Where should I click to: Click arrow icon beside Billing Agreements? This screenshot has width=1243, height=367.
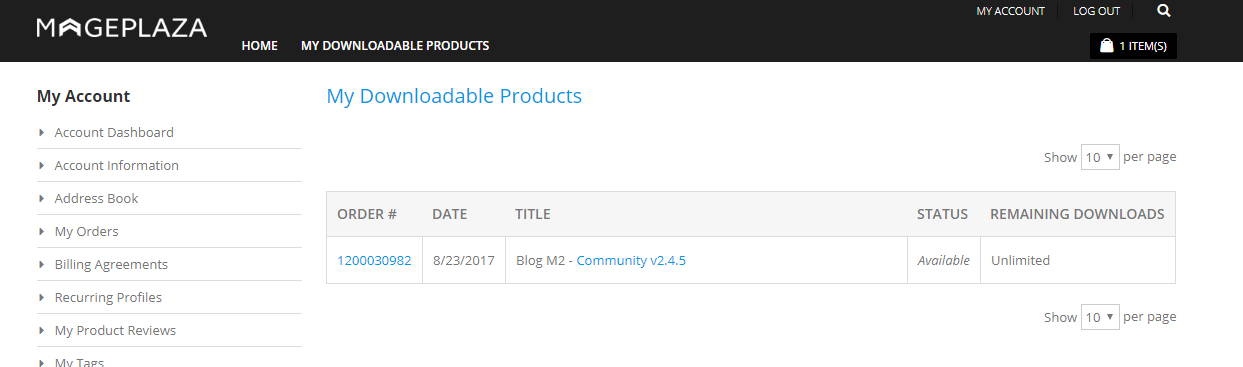42,264
